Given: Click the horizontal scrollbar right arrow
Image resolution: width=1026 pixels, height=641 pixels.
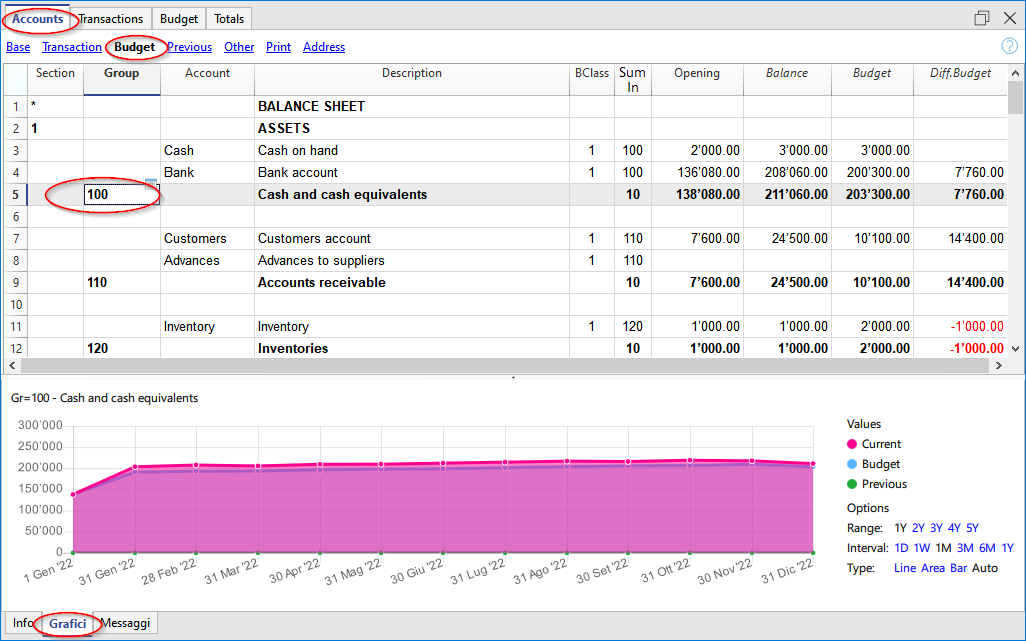Looking at the screenshot, I should pyautogui.click(x=999, y=365).
